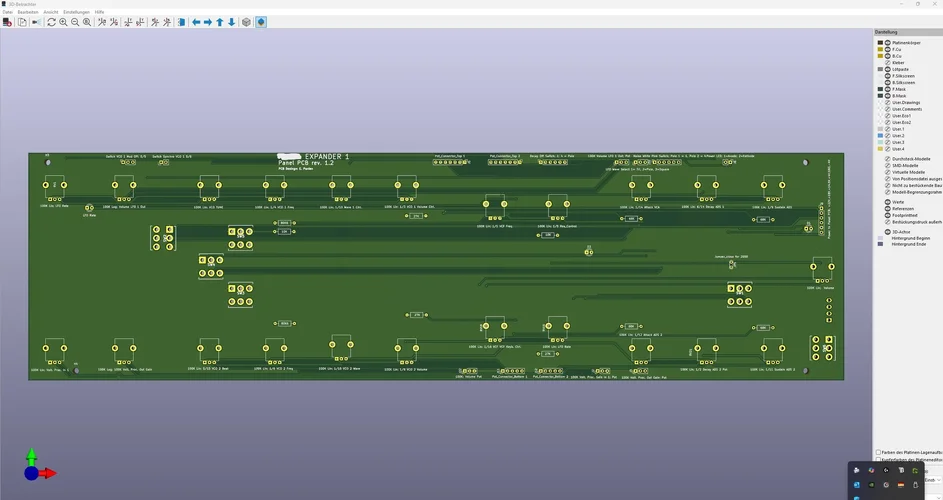The width and height of the screenshot is (943, 500).
Task: Zoom in on the board
Action: click(63, 22)
